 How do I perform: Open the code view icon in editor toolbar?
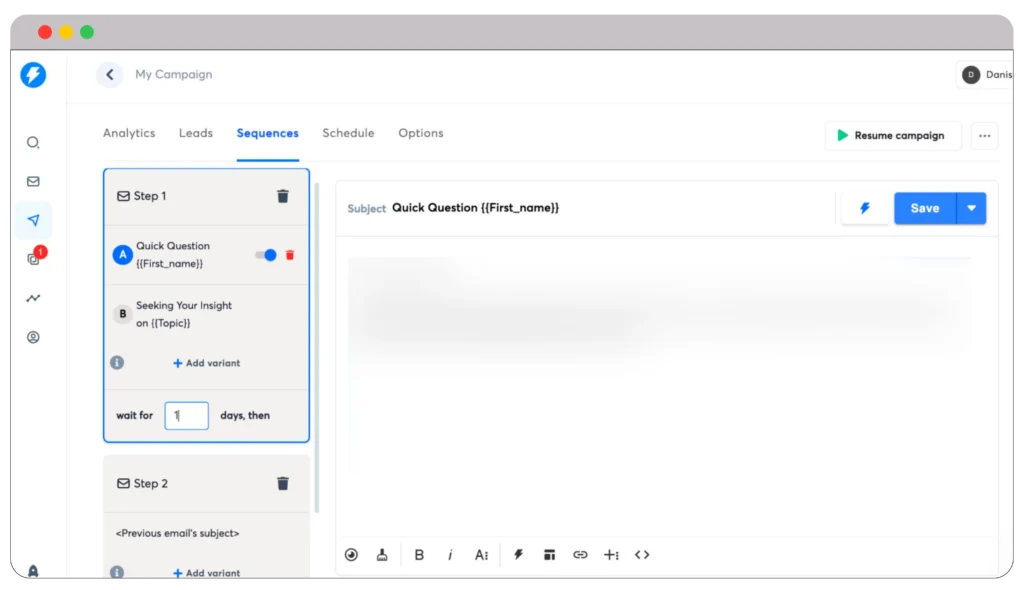(x=642, y=554)
